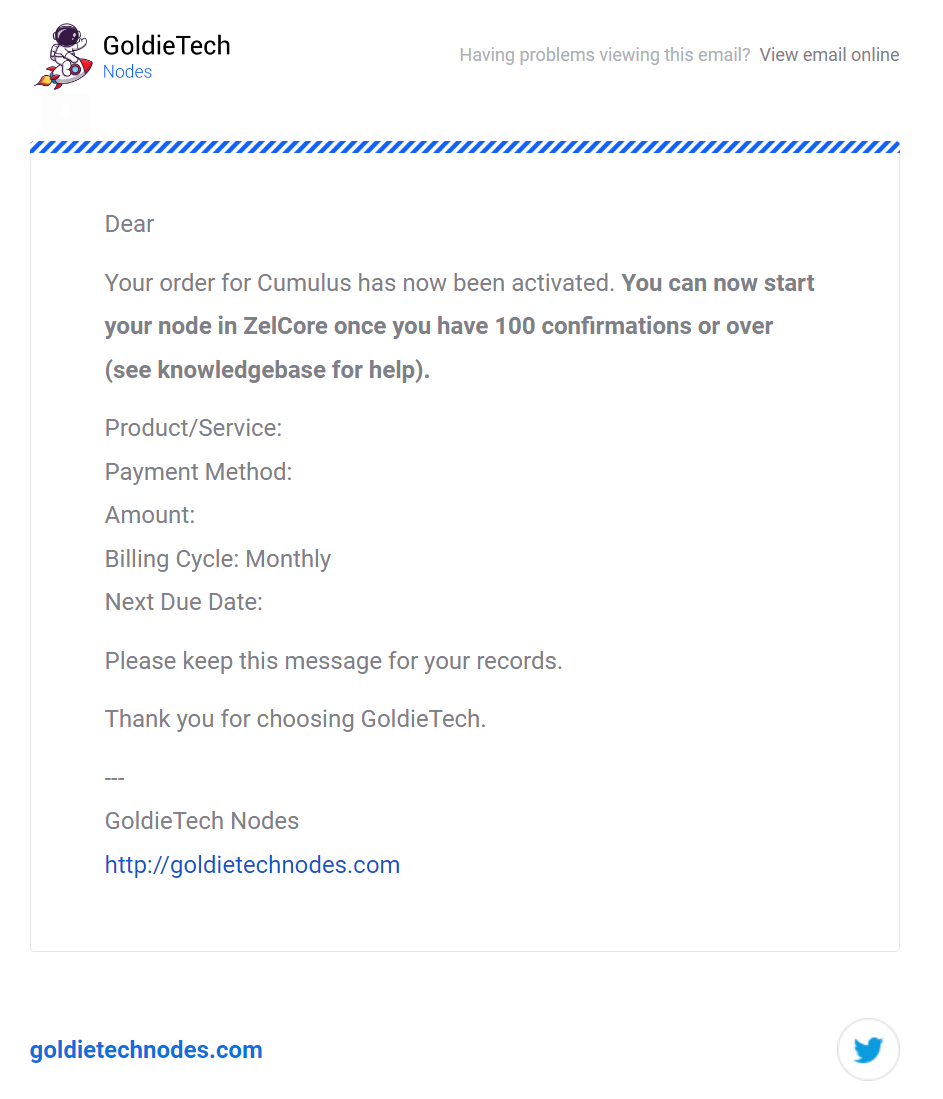This screenshot has width=943, height=1099.
Task: Click the Twitter bird icon in footer
Action: click(868, 1049)
